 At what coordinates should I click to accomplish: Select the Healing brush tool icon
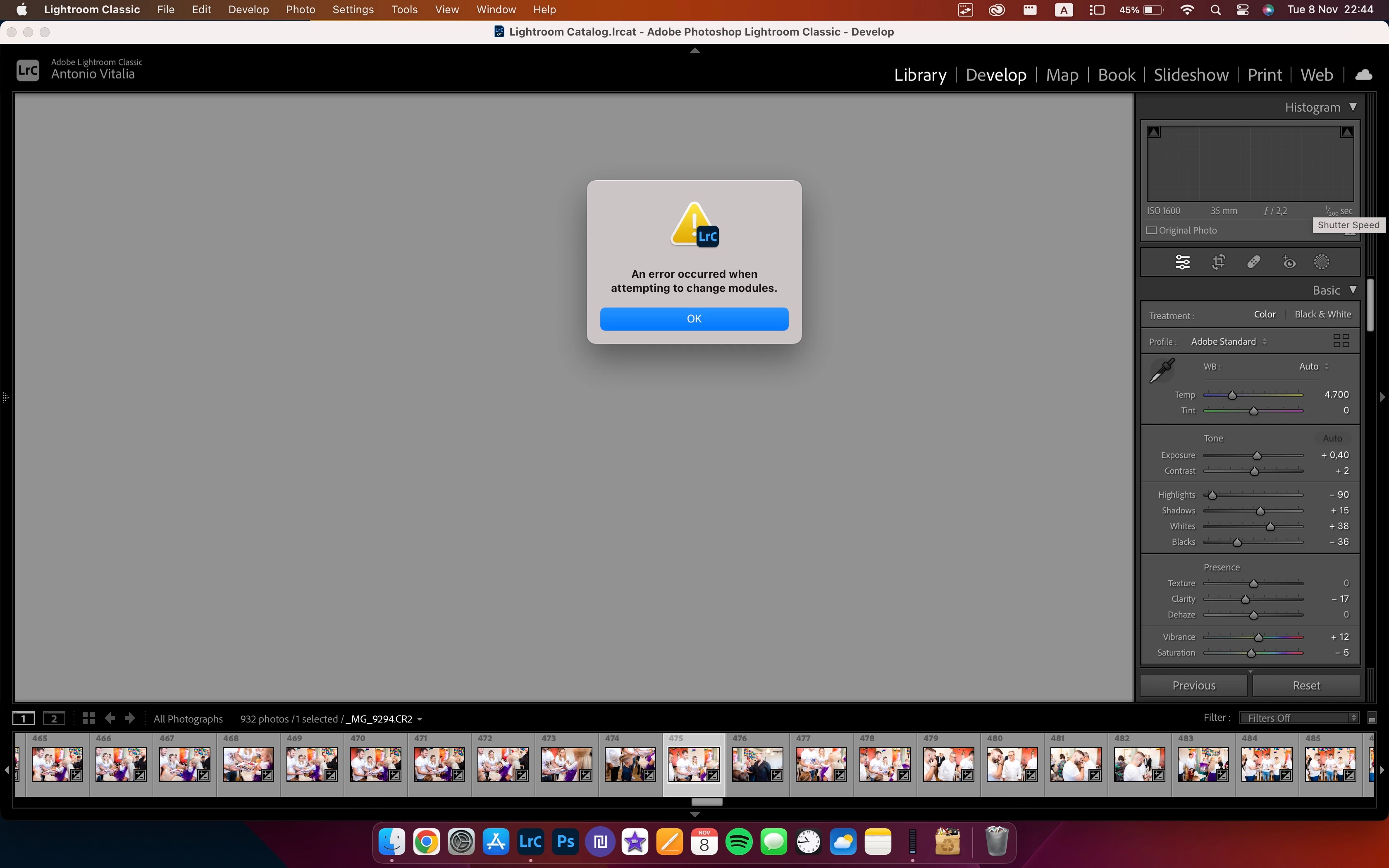(x=1253, y=262)
